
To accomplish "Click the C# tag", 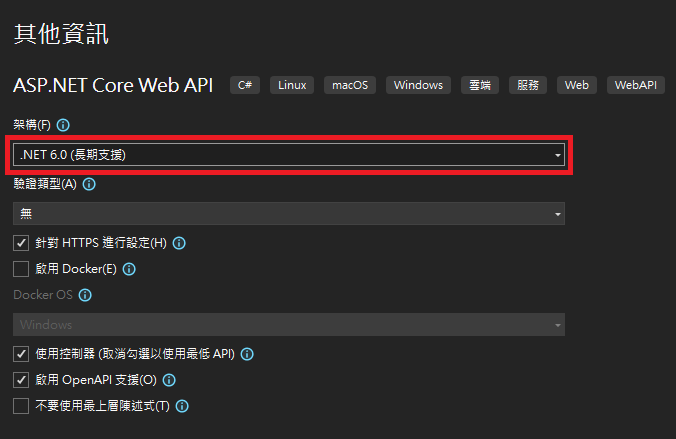I will 245,85.
